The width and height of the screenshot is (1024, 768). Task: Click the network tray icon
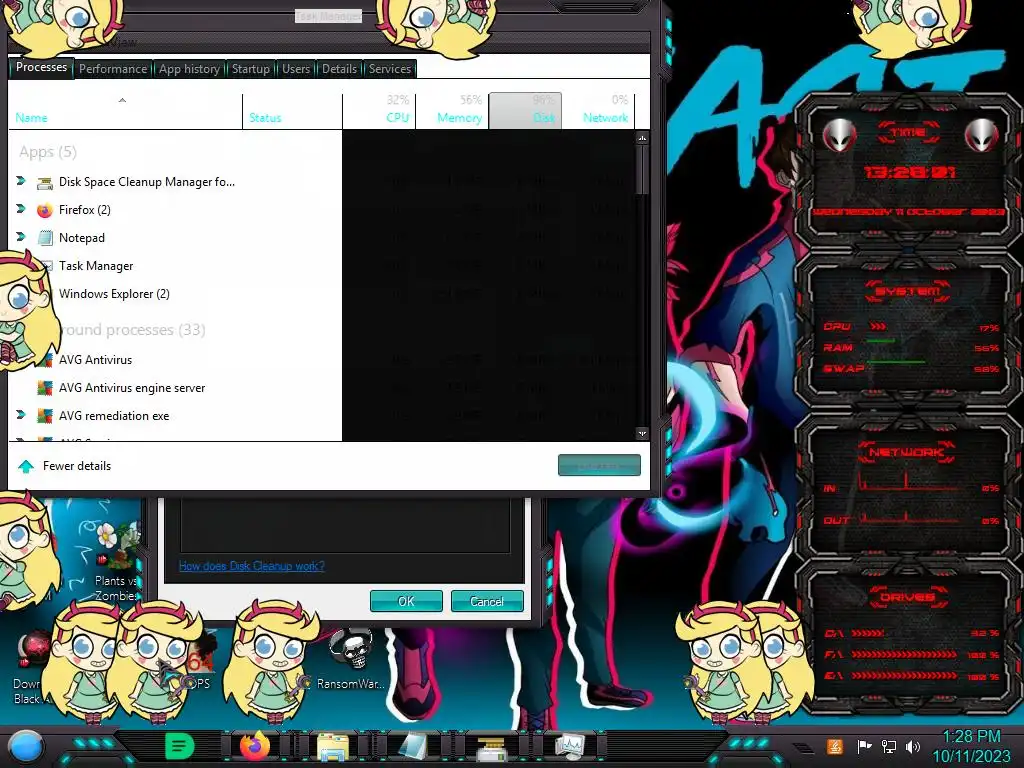888,746
